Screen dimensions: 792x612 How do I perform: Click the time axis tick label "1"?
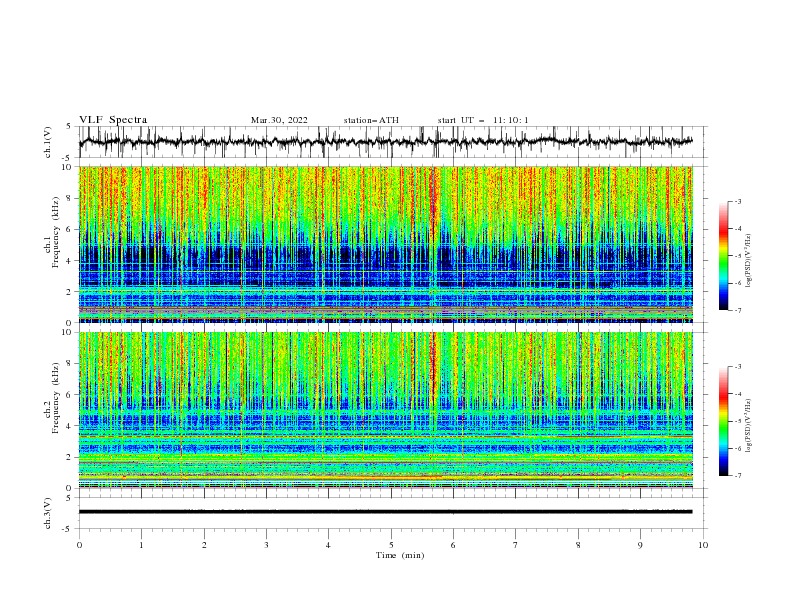(141, 545)
